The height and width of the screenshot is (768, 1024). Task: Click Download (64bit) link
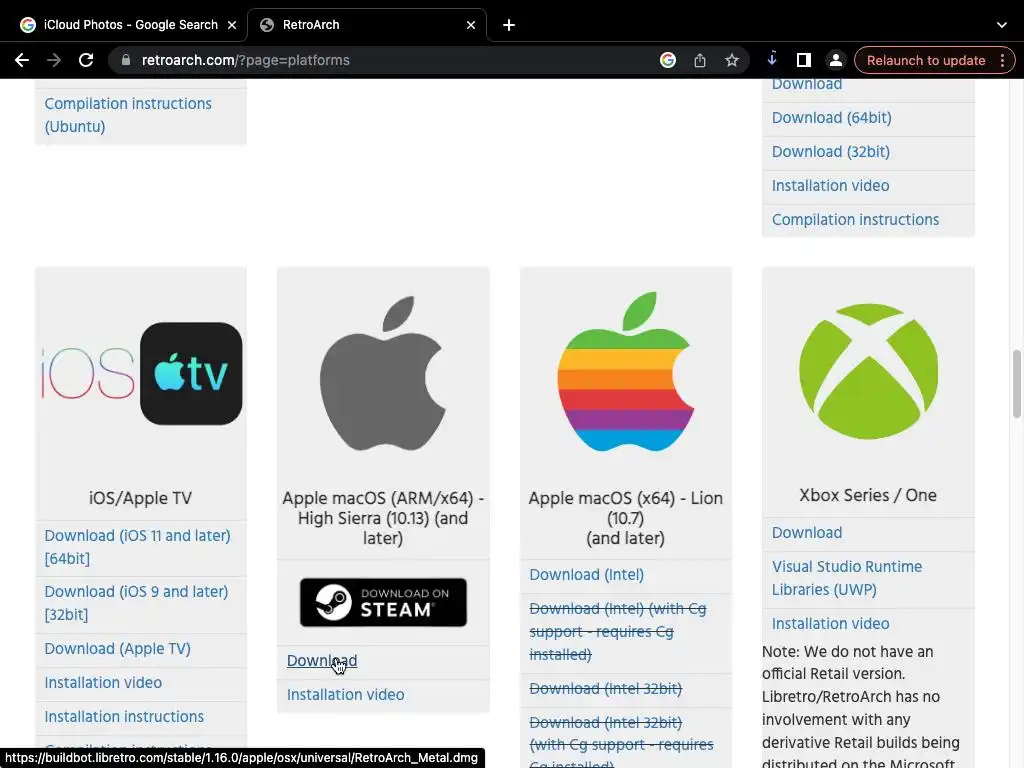coord(831,118)
